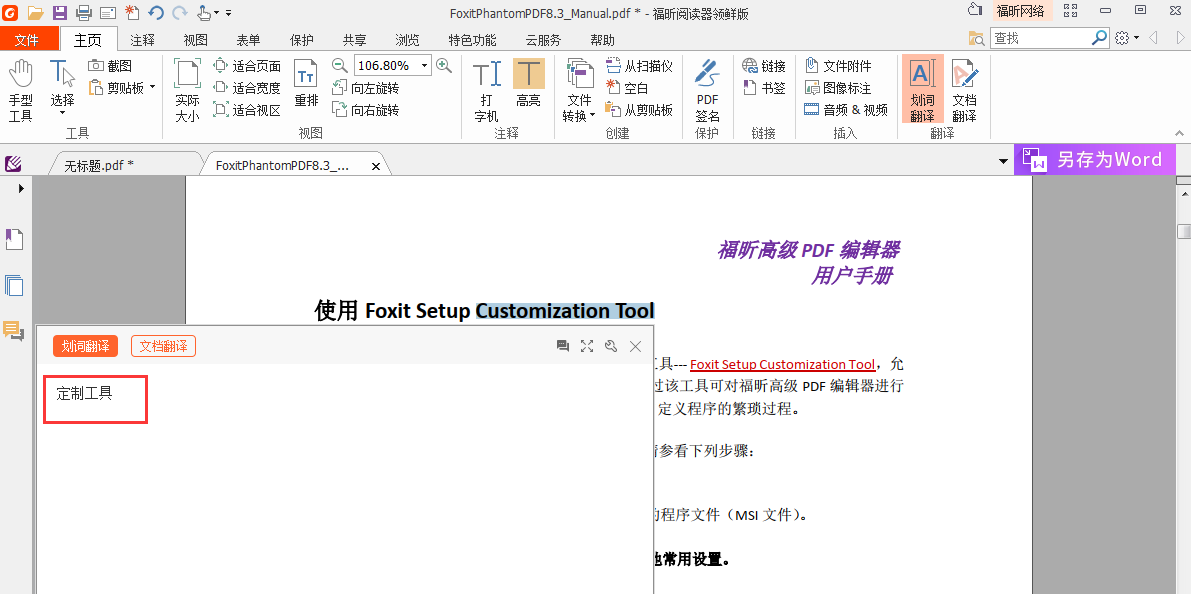Screen dimensions: 1191x594
Task: Click the vertical scrollbar thumb
Action: click(1183, 231)
